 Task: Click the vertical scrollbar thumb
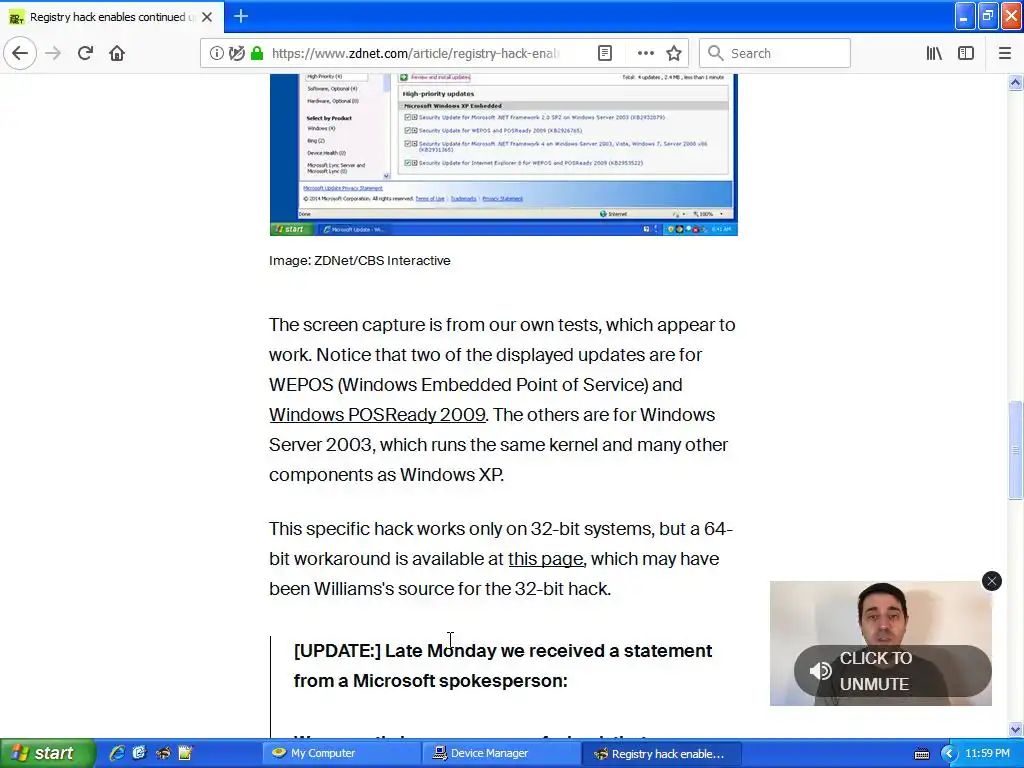click(1016, 451)
